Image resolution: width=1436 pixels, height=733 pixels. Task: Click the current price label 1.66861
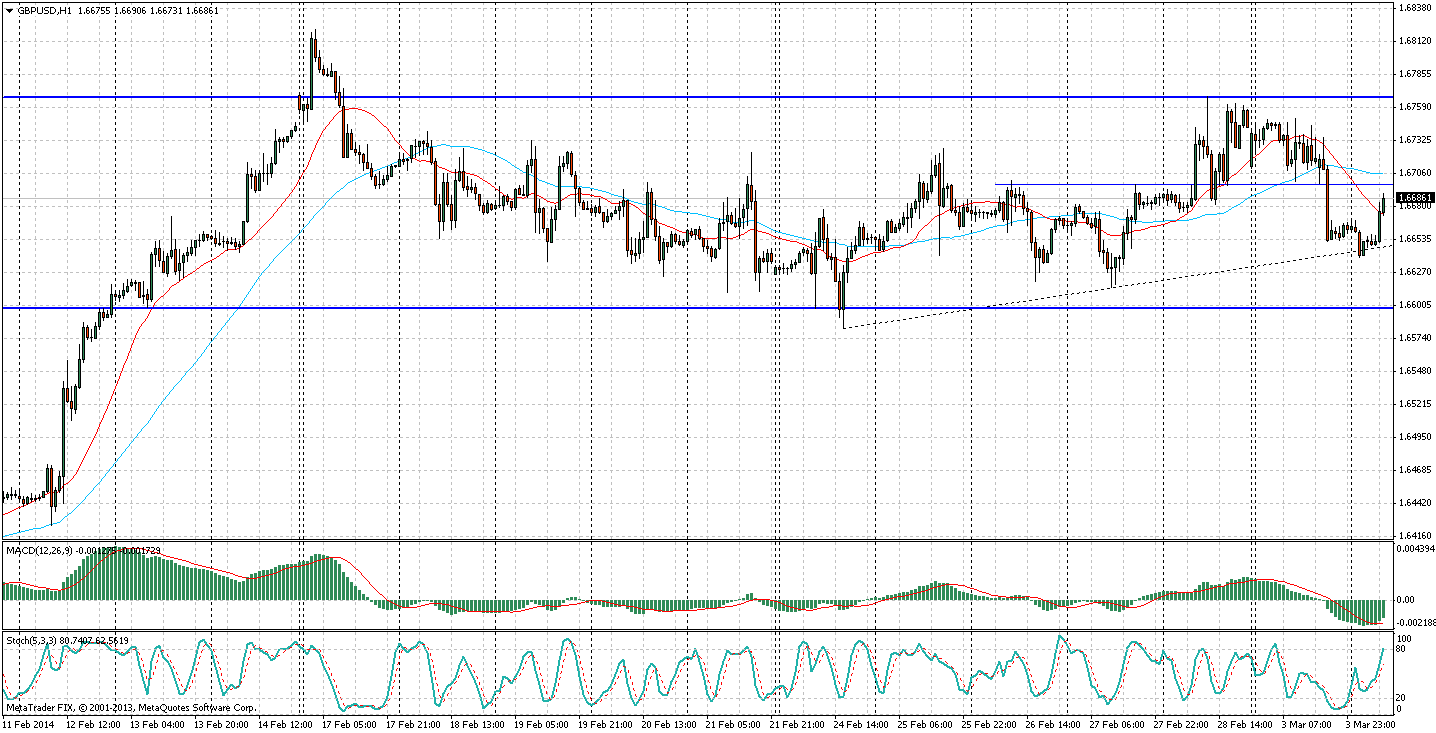1414,198
